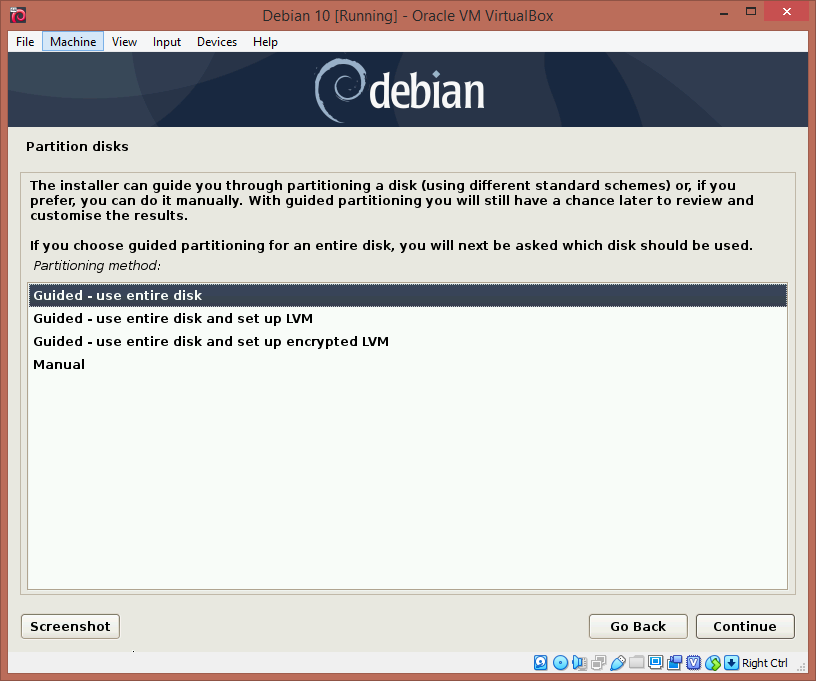Click the shared folders status icon

(636, 662)
